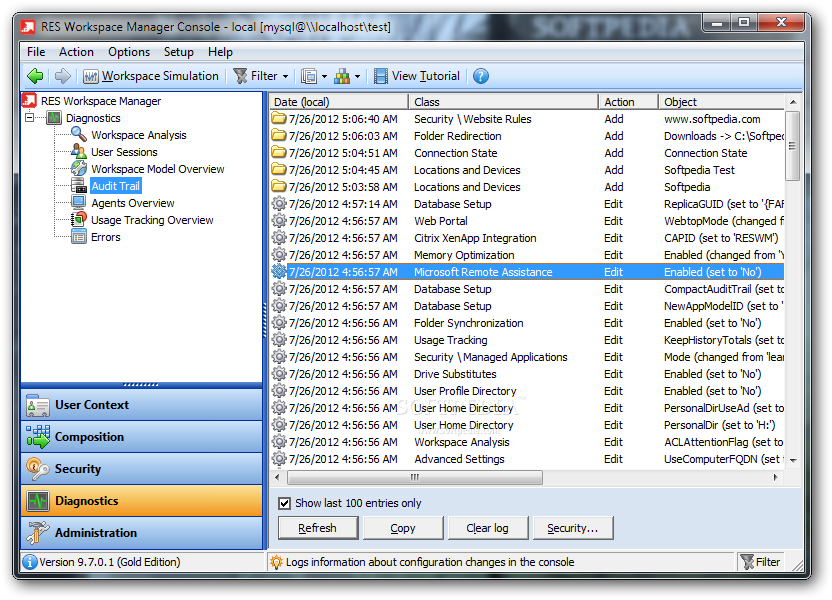
Task: Open the Filter dropdown arrow in toolbar
Action: click(285, 77)
